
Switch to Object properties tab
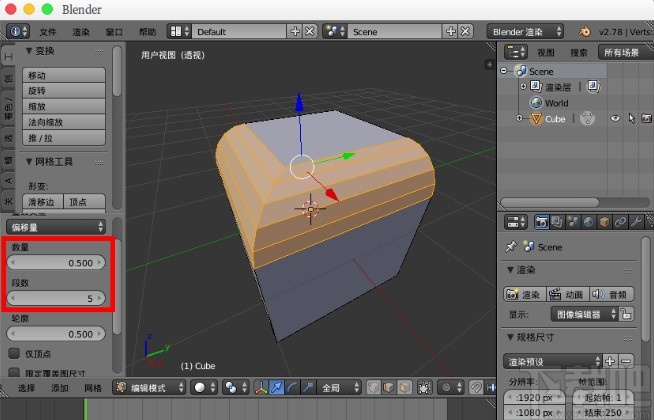(x=604, y=222)
